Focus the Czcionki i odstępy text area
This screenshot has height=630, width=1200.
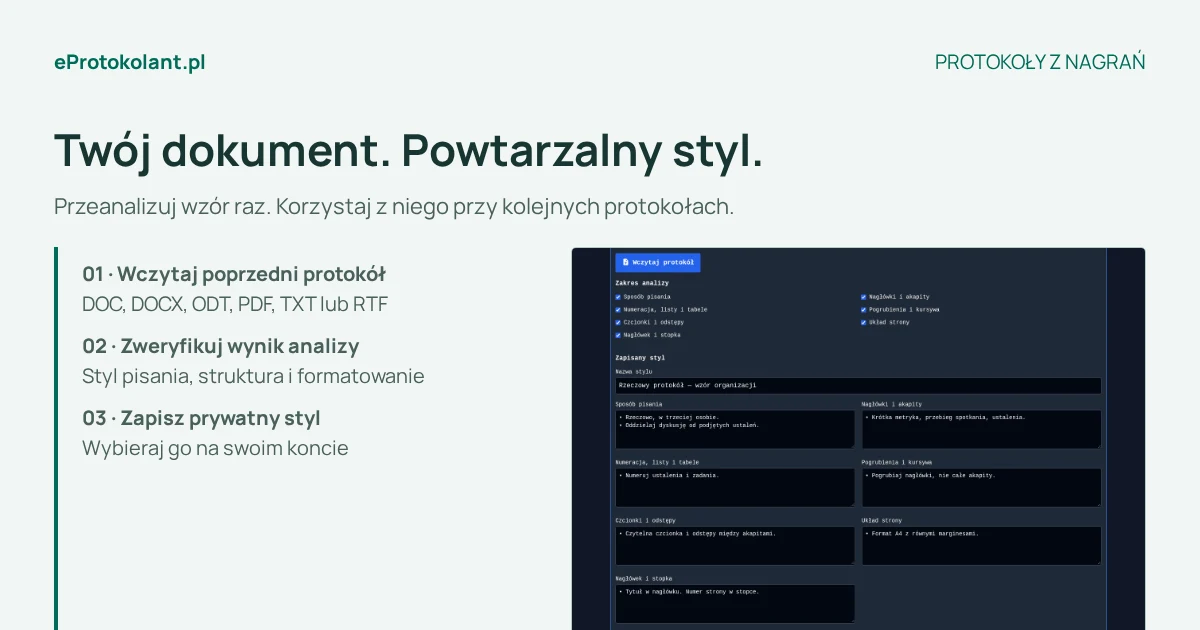coord(735,545)
